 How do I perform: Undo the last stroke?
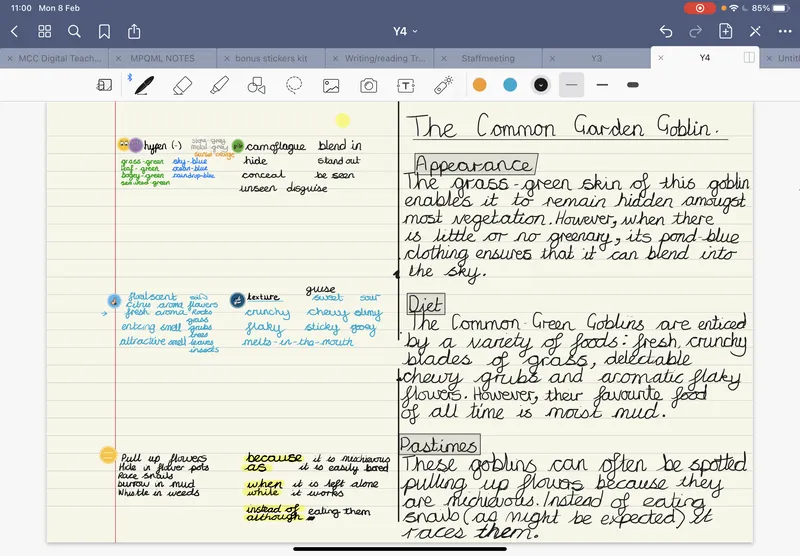coord(666,31)
